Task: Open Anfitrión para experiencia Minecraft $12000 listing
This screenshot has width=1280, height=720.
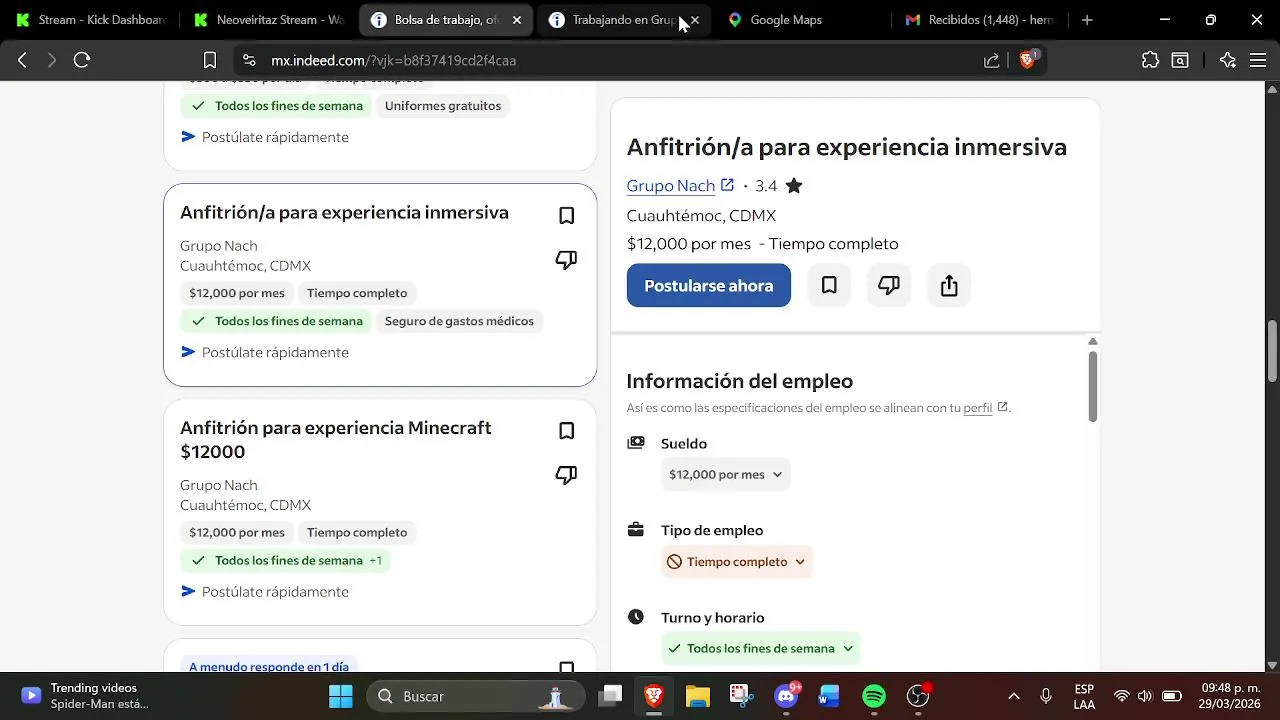Action: pos(336,440)
